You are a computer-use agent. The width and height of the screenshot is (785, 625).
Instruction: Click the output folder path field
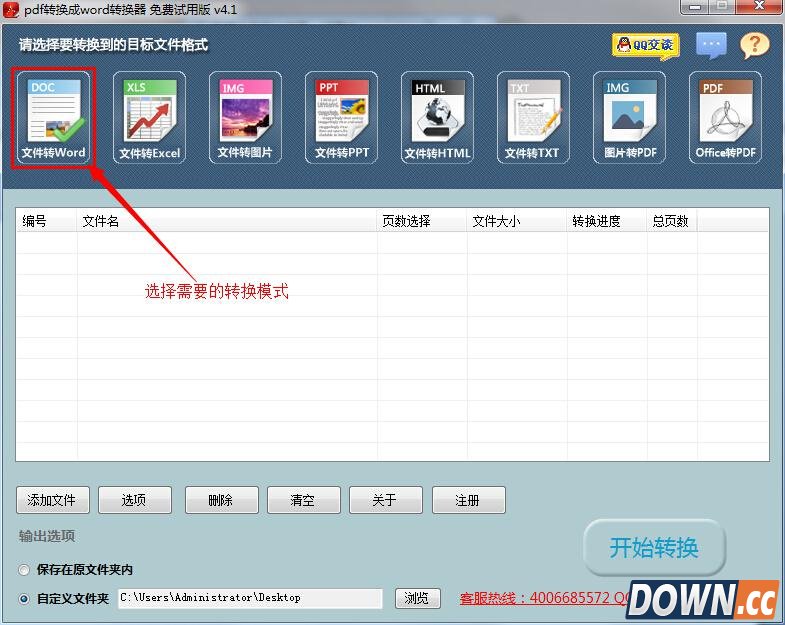[x=250, y=598]
